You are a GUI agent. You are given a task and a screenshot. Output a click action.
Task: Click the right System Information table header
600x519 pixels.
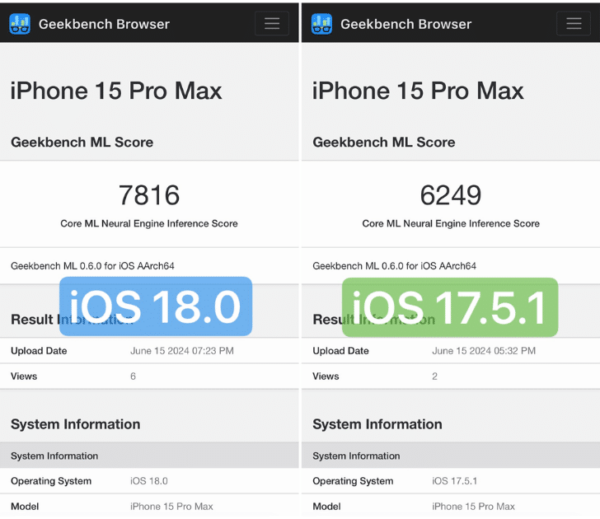[356, 456]
